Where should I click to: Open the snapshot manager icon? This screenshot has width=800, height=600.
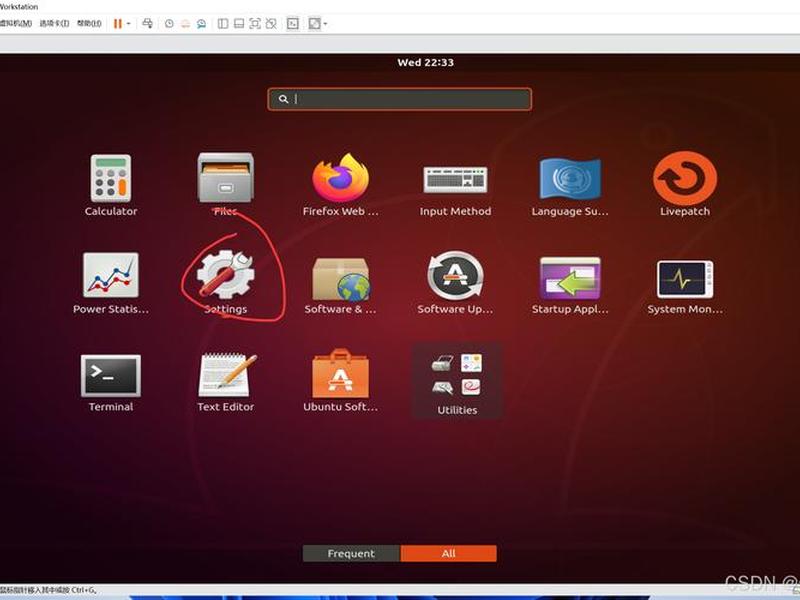tap(202, 23)
